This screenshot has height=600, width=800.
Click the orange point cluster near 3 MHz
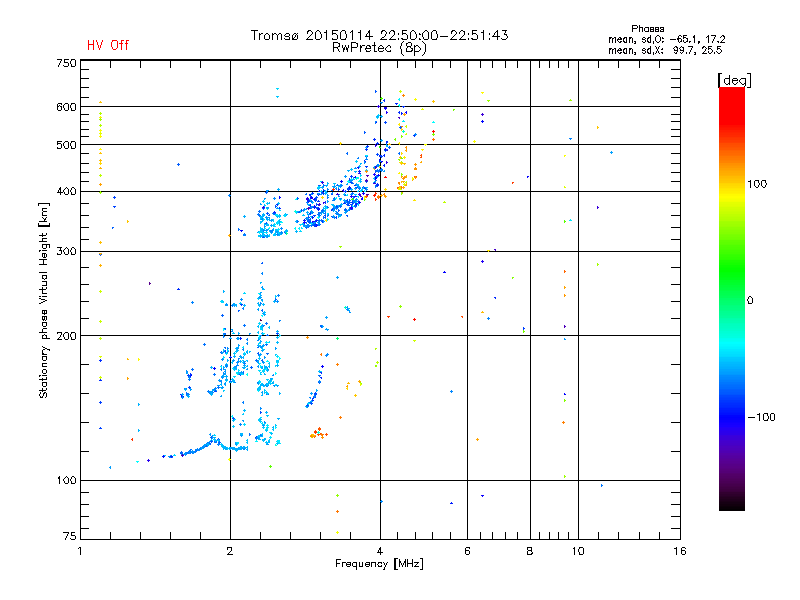[x=318, y=433]
